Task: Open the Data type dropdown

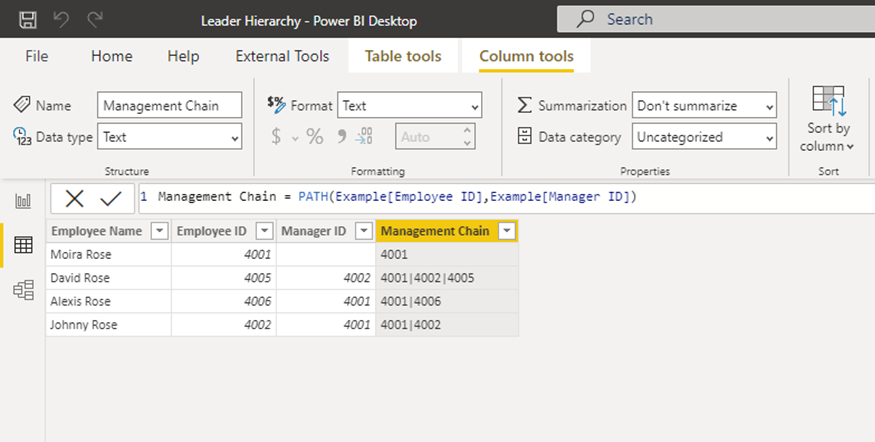Action: [x=171, y=137]
